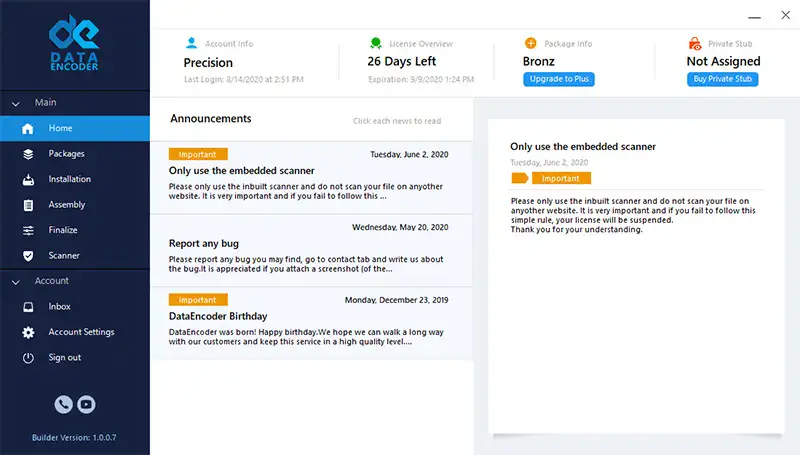Click the detail panel title 'Only use the embedded scanner'
This screenshot has width=800, height=455.
[583, 147]
